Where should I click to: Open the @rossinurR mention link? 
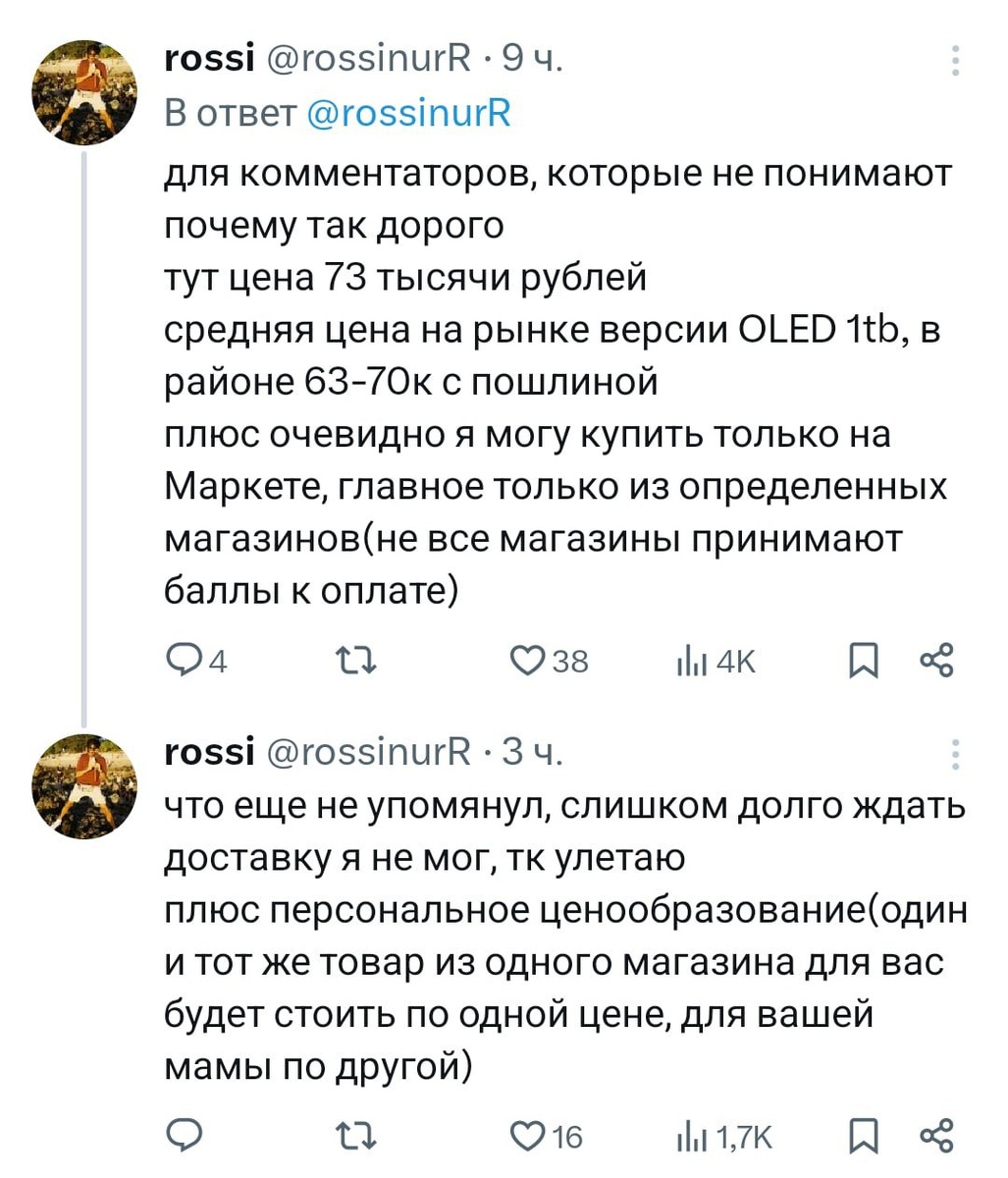pyautogui.click(x=409, y=113)
